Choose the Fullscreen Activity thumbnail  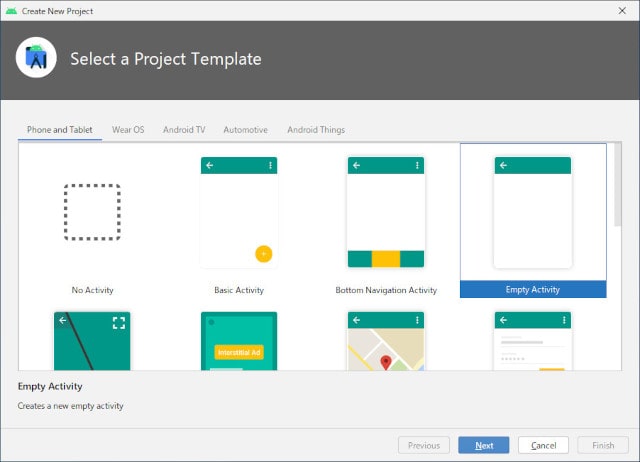point(92,340)
